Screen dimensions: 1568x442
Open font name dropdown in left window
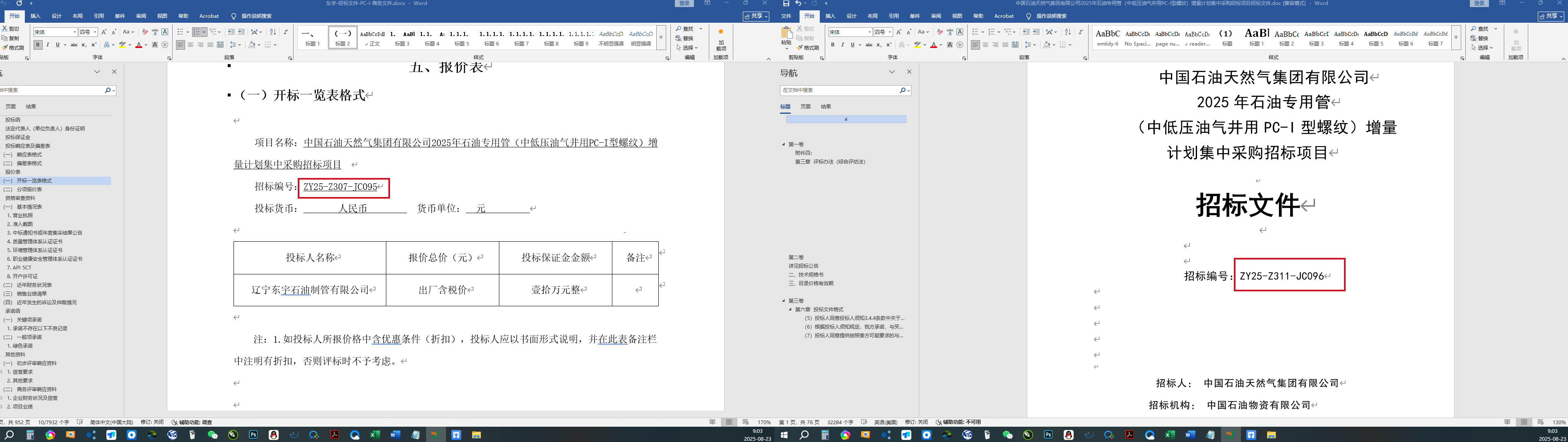(75, 32)
